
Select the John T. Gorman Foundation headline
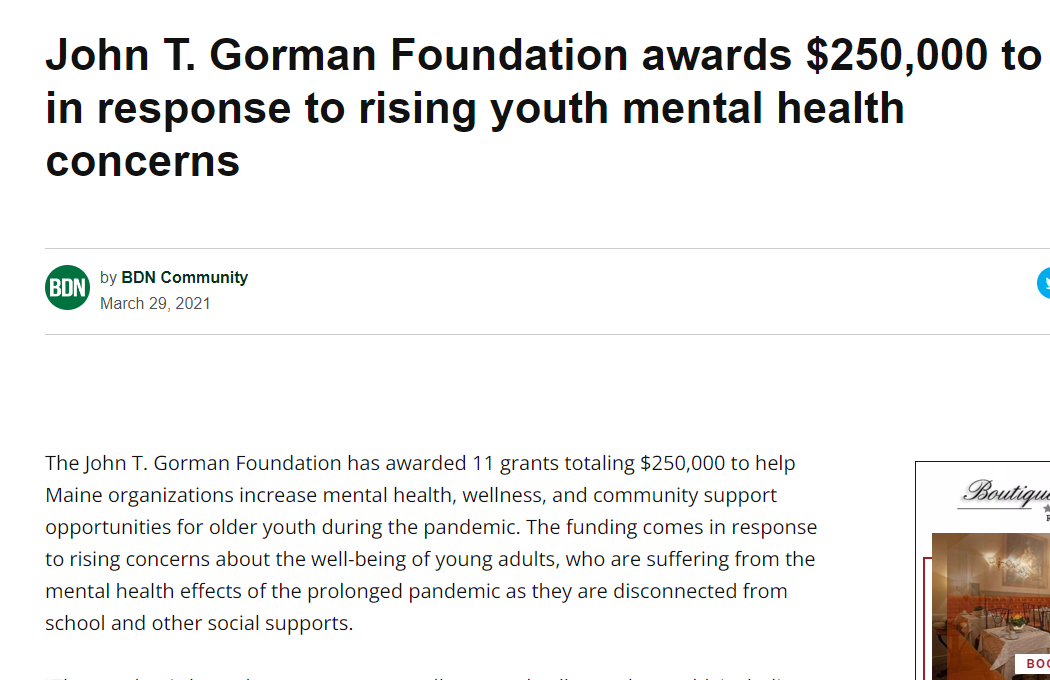(x=543, y=108)
